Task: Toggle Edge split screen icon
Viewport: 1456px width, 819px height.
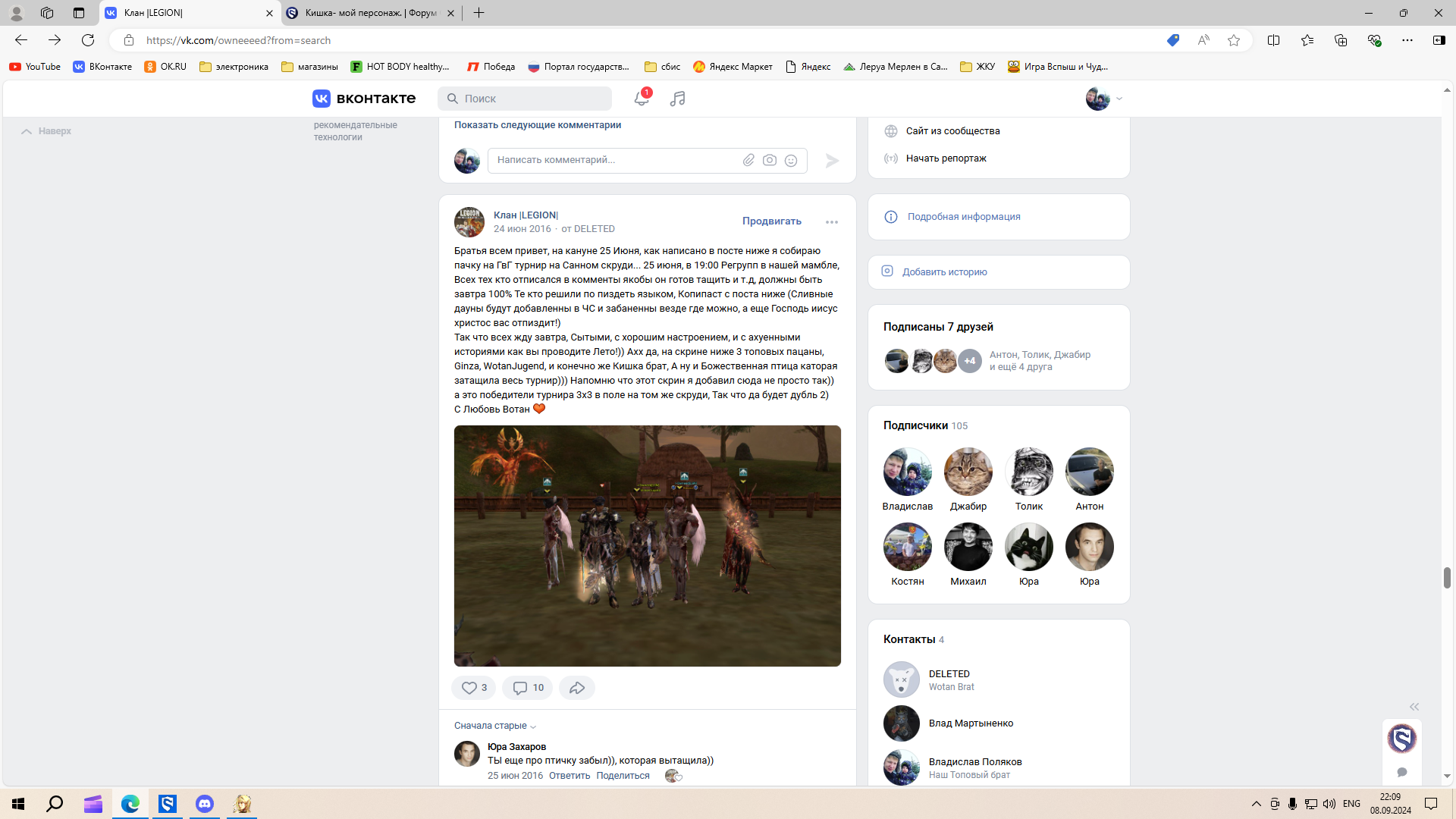Action: pos(1273,40)
